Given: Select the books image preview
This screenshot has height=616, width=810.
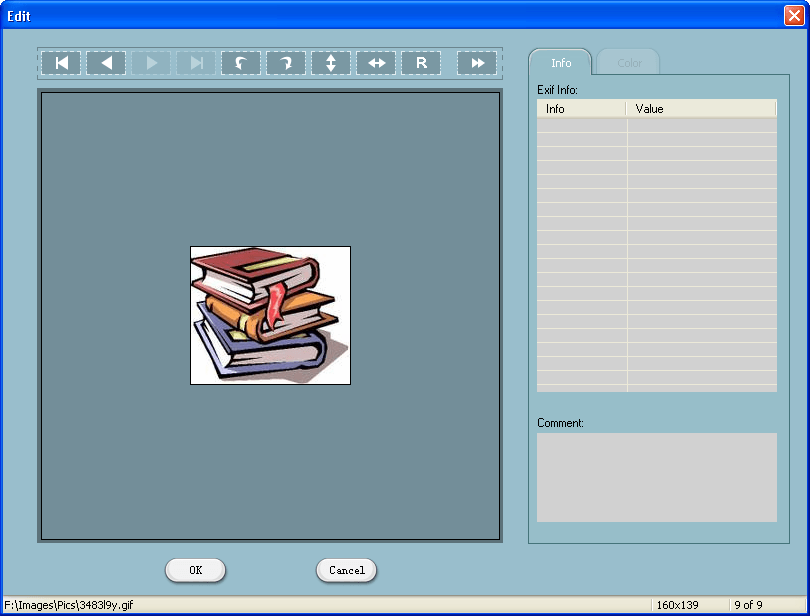Looking at the screenshot, I should pyautogui.click(x=269, y=315).
